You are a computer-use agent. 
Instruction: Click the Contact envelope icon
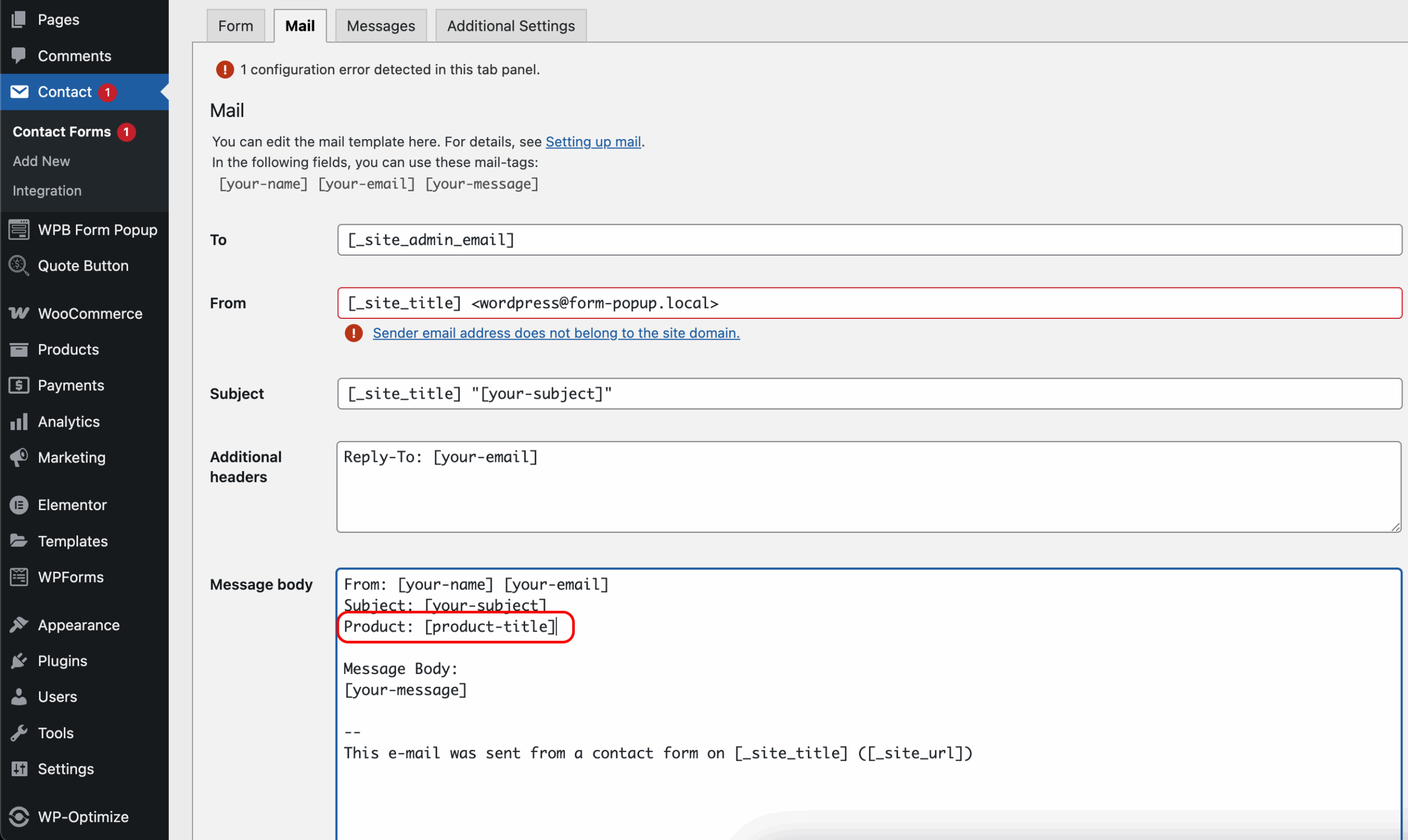click(19, 92)
